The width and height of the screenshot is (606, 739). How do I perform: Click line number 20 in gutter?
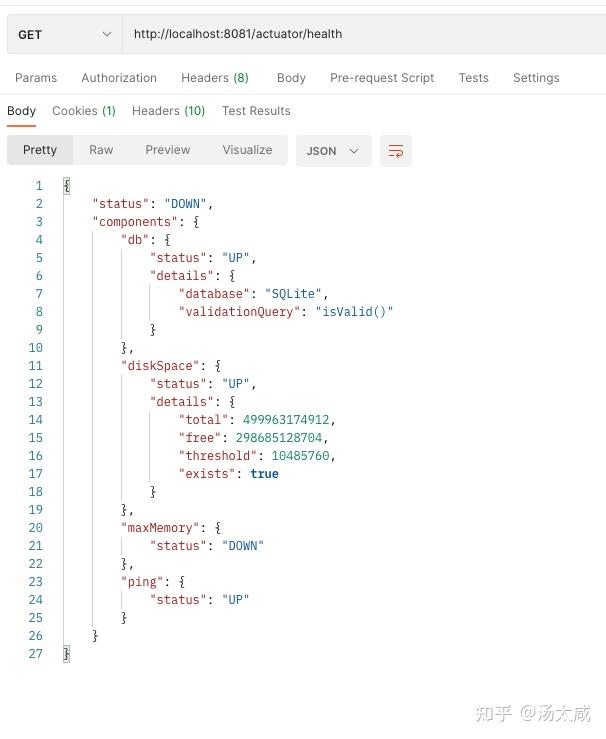pyautogui.click(x=36, y=528)
